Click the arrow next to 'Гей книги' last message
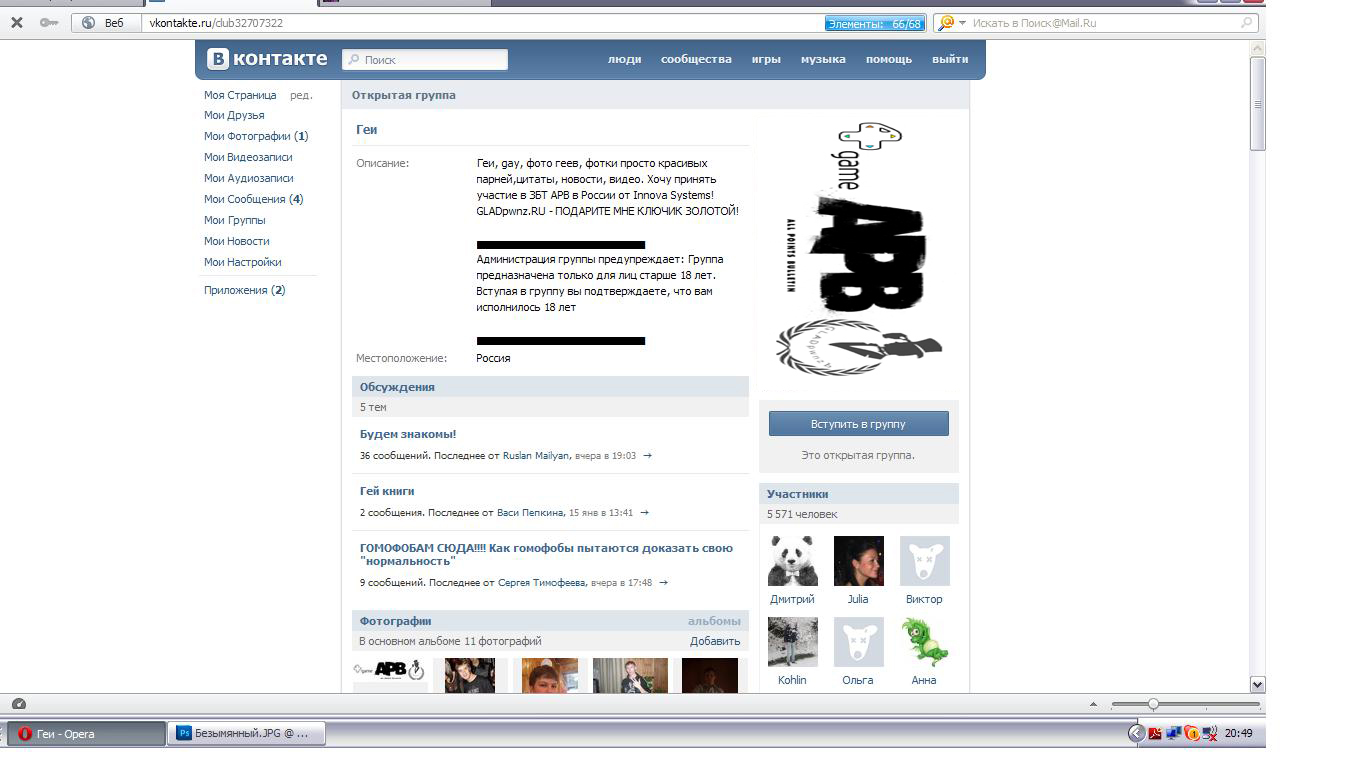The image size is (1366, 768). pyautogui.click(x=644, y=512)
